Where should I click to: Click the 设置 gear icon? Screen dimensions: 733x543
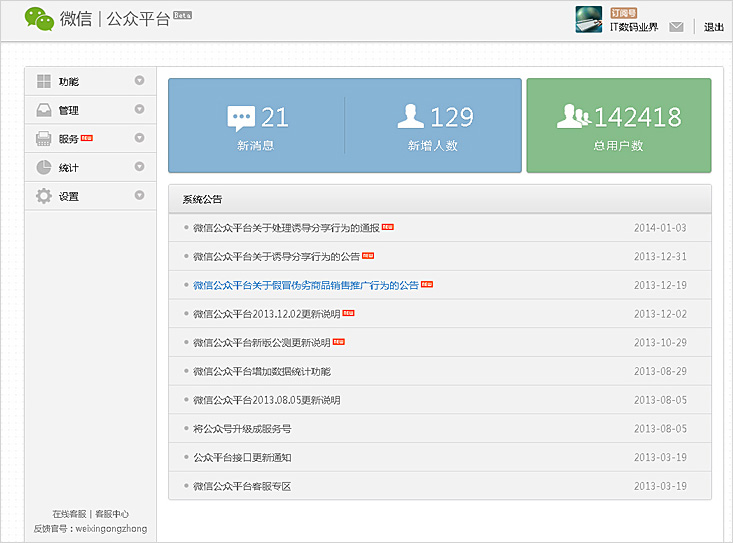coord(44,196)
